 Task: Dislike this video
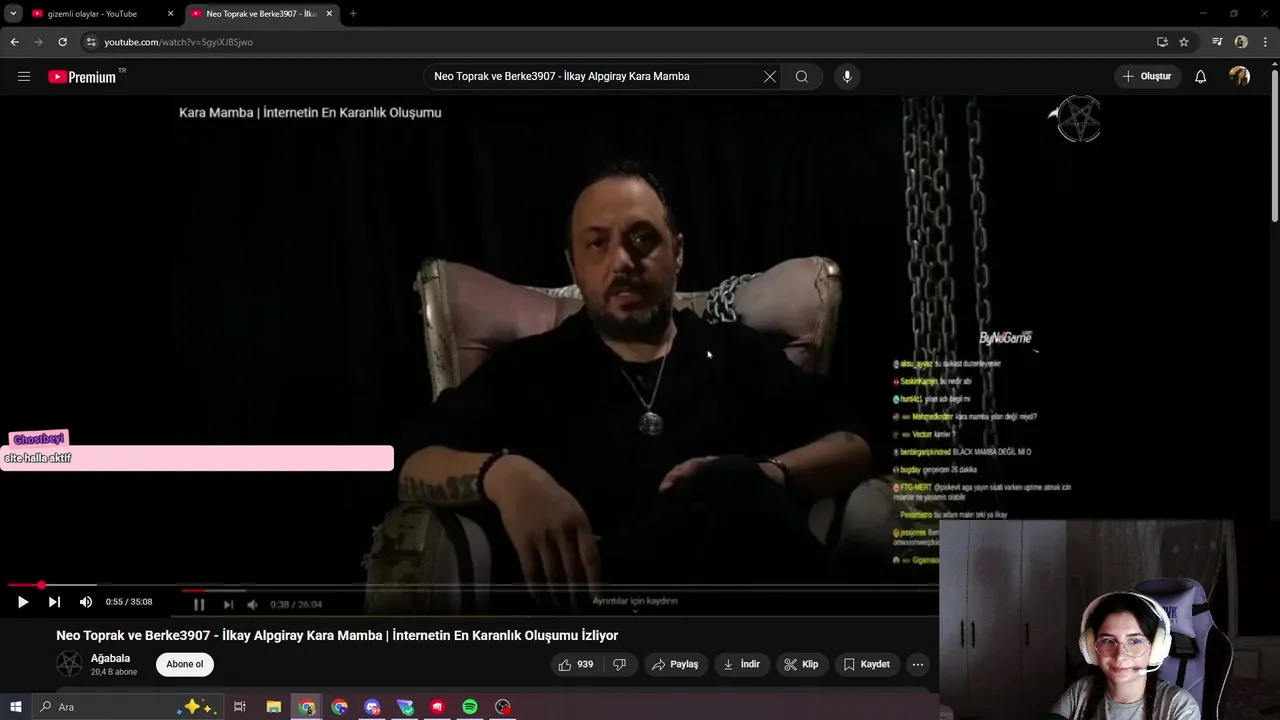point(619,664)
